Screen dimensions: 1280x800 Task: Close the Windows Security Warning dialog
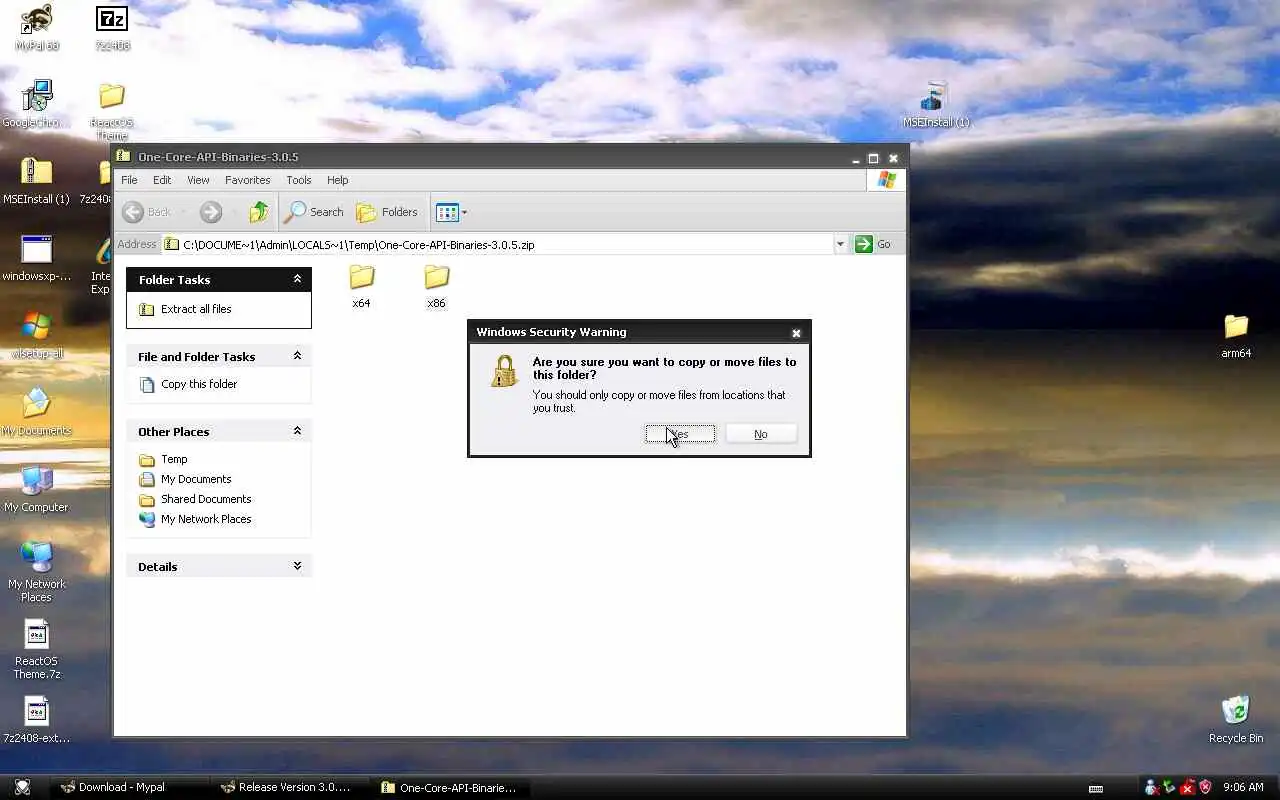(x=796, y=333)
